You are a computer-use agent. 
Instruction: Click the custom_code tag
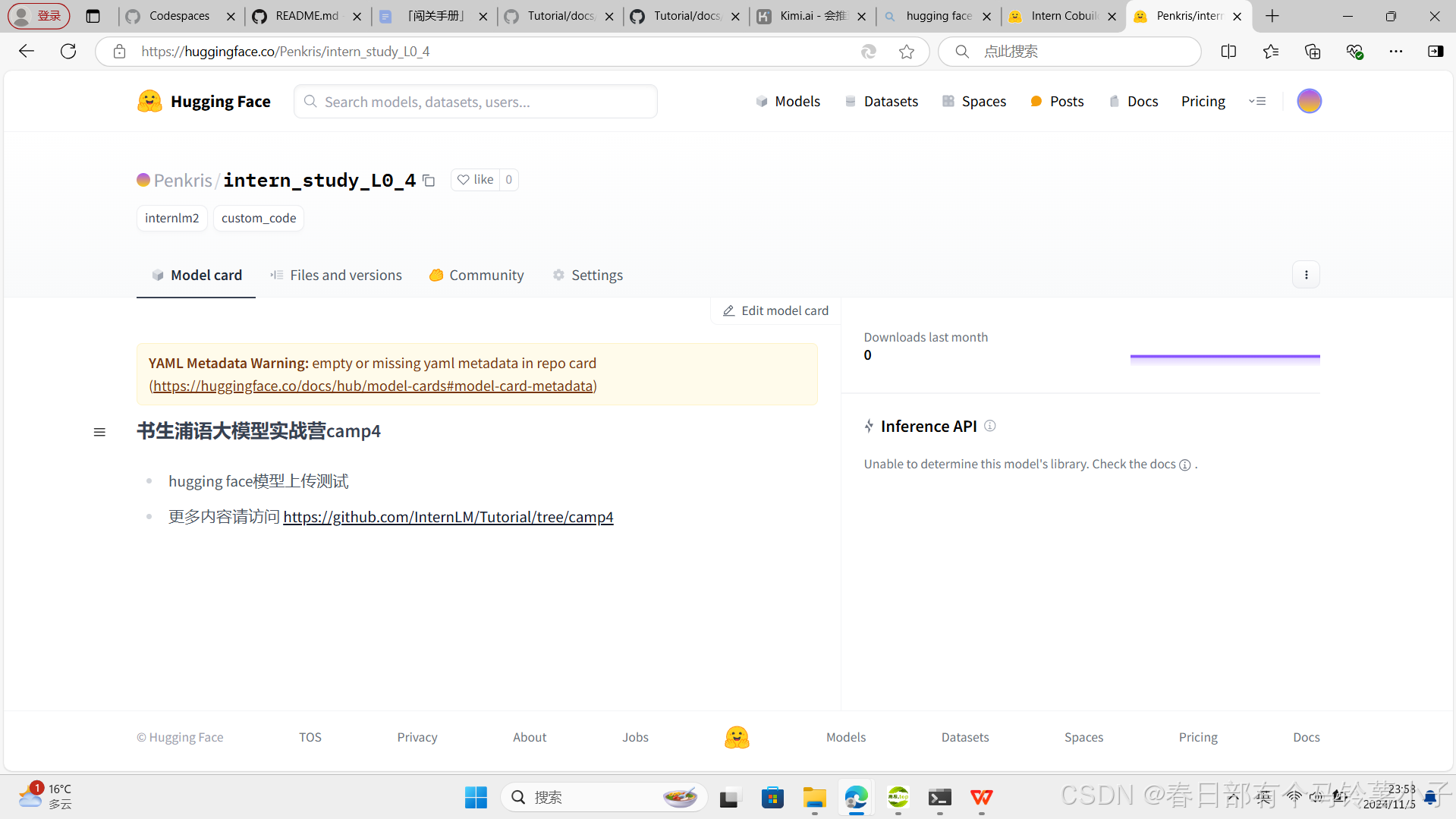259,219
